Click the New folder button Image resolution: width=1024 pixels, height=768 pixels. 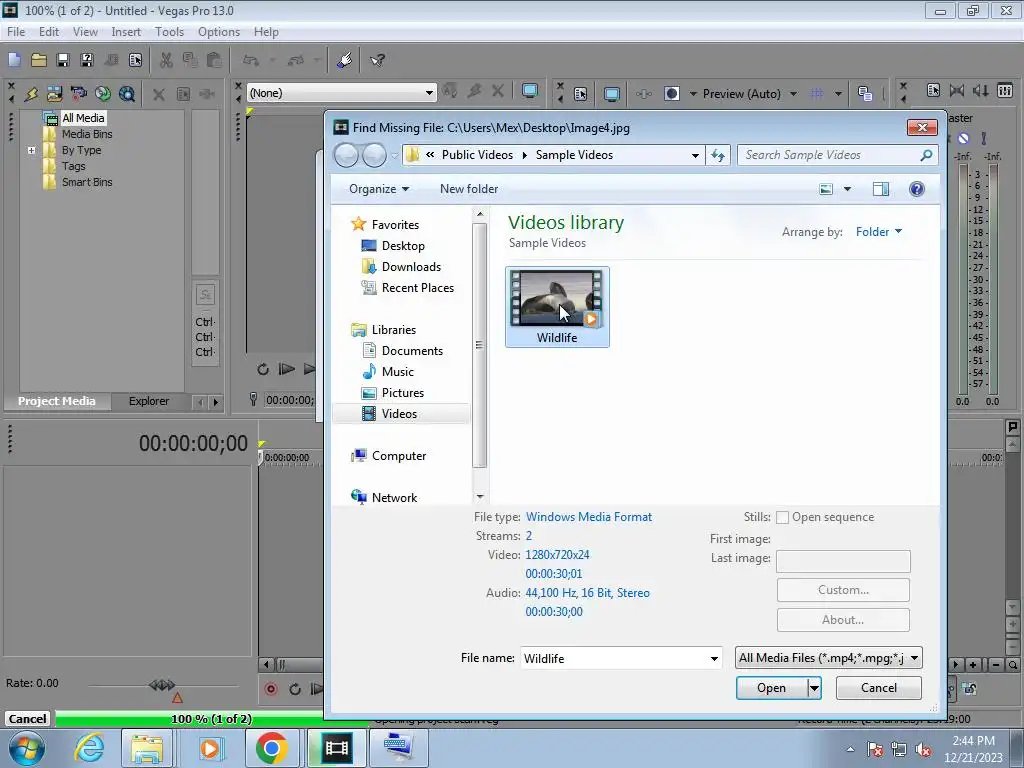469,189
